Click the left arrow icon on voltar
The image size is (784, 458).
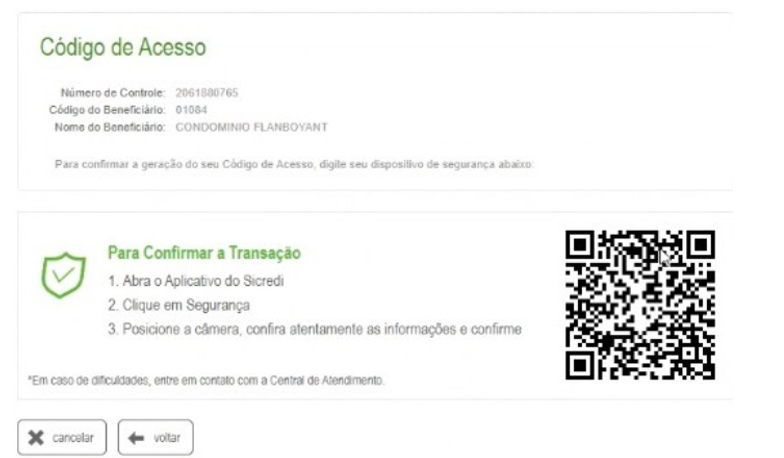point(136,438)
